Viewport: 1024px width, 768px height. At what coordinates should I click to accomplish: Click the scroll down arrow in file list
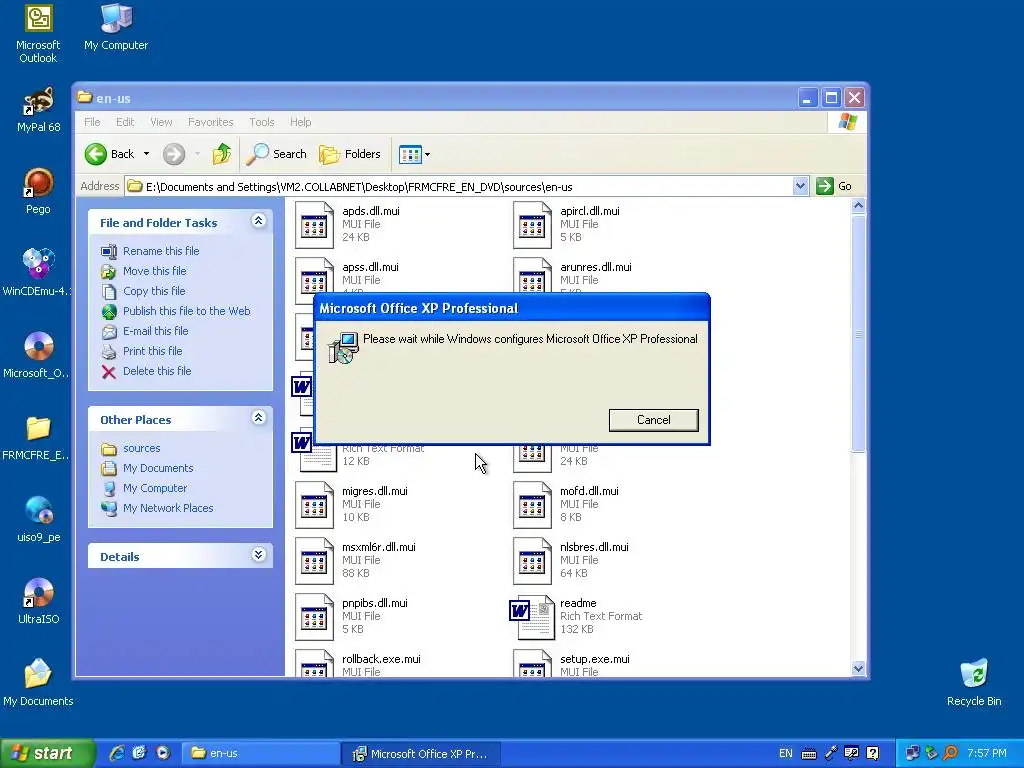pos(858,668)
